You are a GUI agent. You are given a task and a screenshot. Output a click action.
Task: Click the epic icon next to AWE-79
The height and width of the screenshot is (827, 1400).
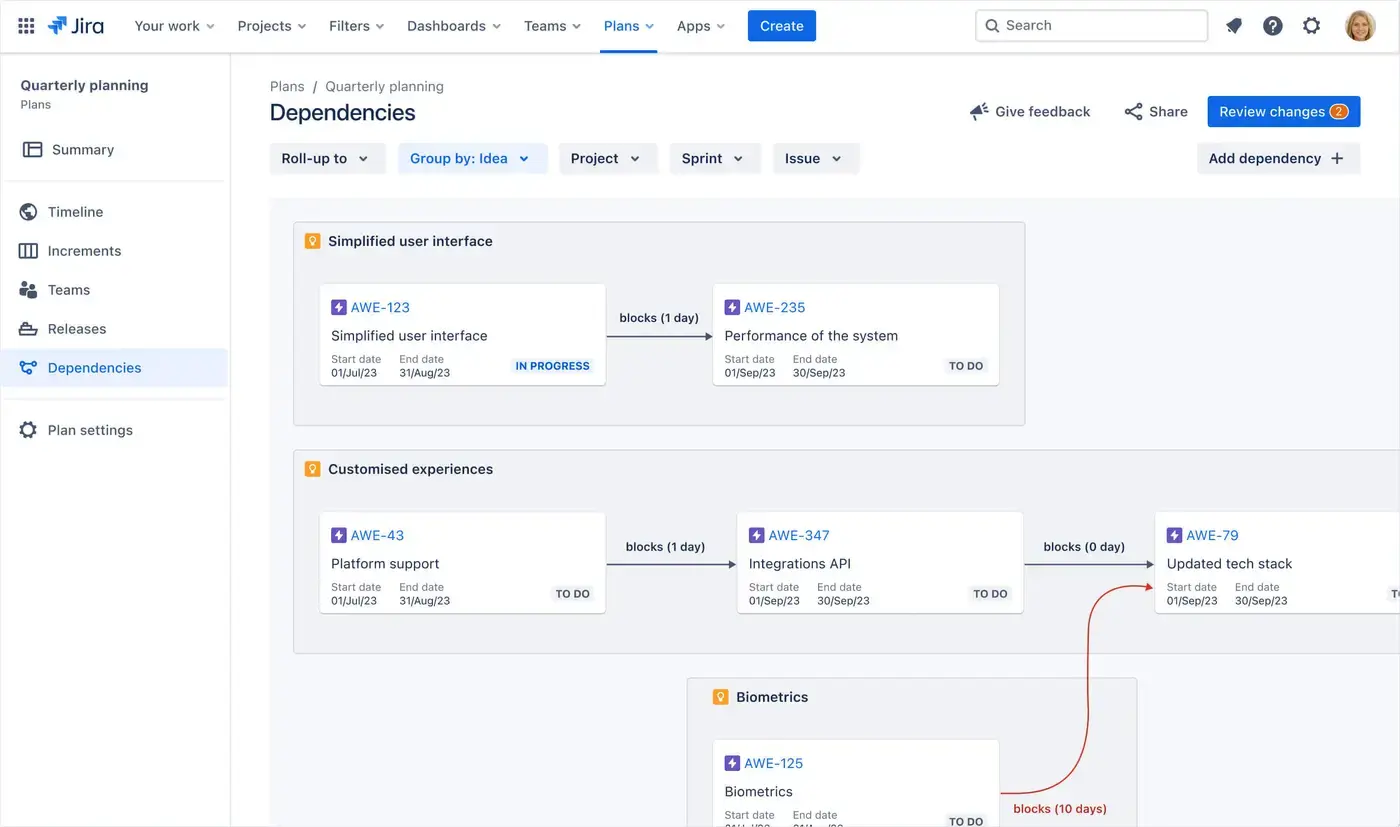[x=1174, y=536]
